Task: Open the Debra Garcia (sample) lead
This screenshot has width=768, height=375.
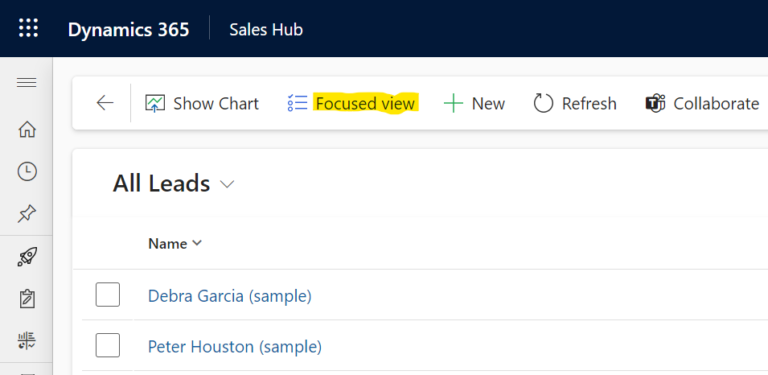Action: (230, 296)
